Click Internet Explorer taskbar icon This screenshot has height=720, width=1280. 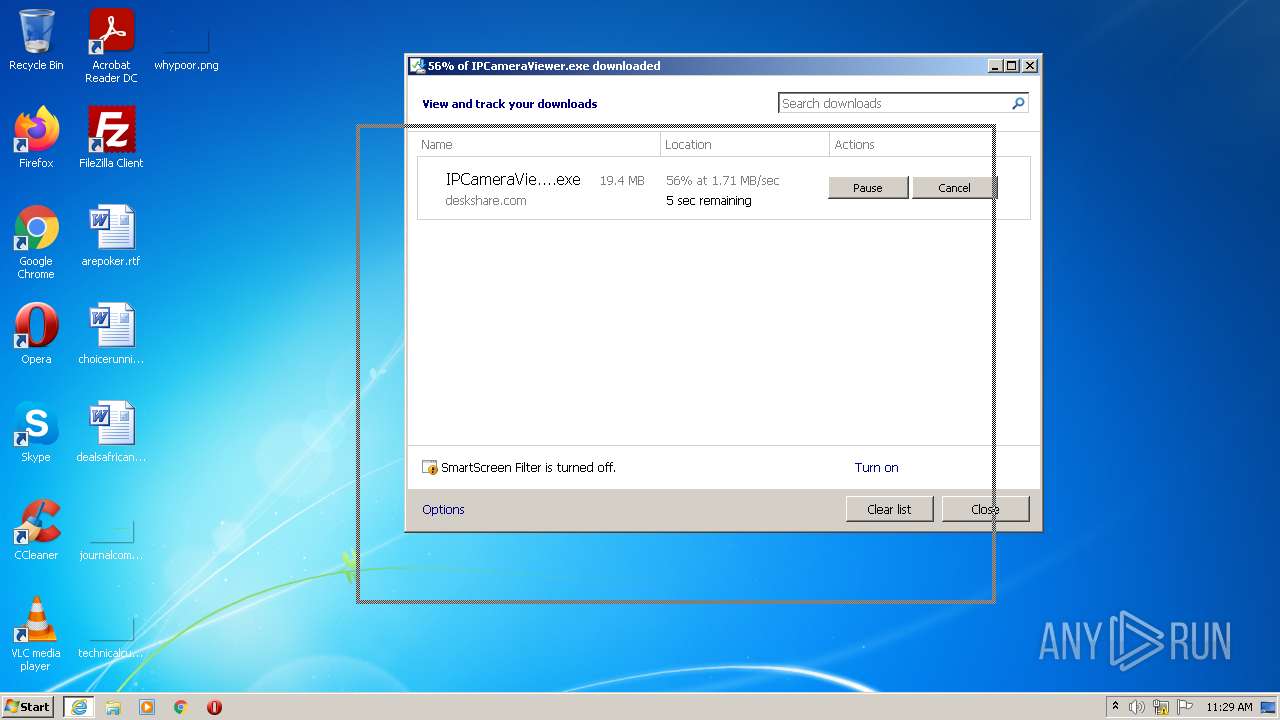pyautogui.click(x=79, y=707)
